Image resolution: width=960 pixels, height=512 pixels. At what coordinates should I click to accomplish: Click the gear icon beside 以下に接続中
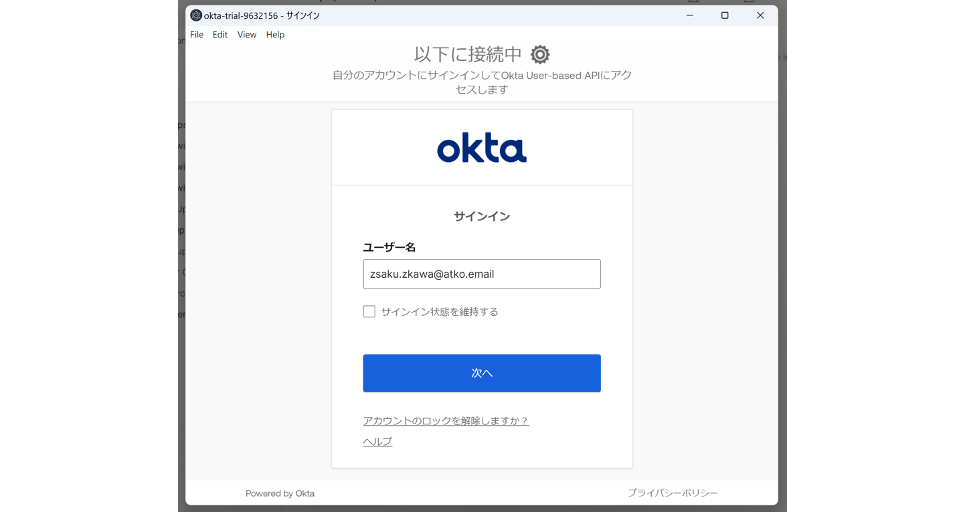click(x=540, y=54)
